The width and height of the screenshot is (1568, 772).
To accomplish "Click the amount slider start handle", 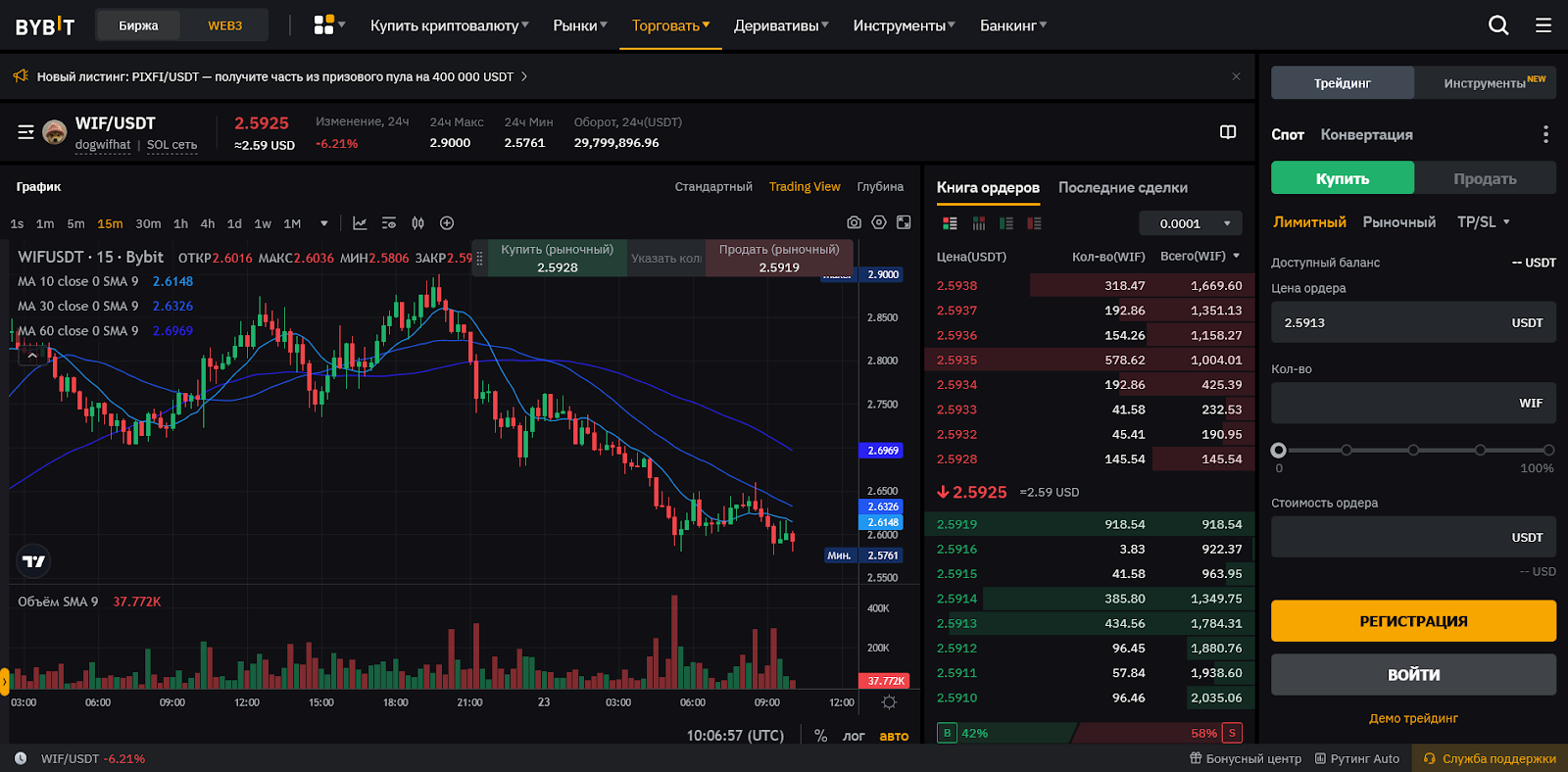I will coord(1278,451).
